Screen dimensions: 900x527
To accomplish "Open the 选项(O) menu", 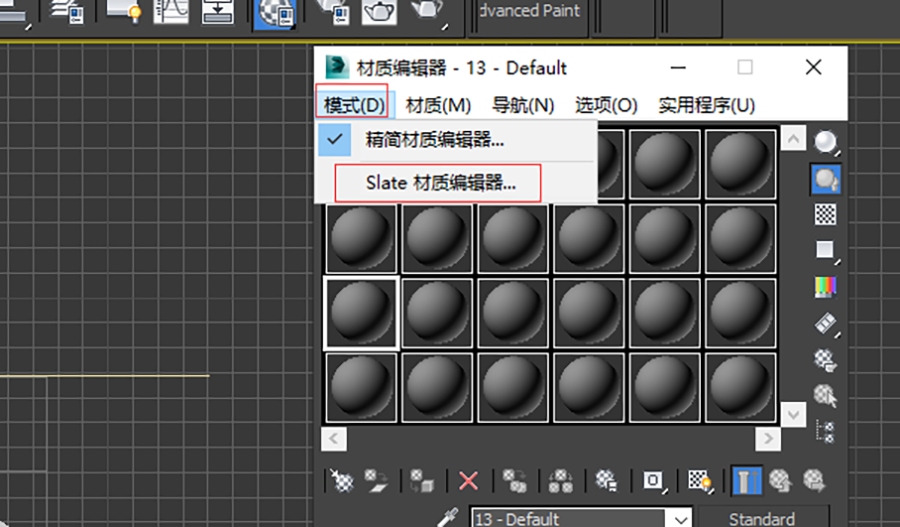I will pos(606,105).
